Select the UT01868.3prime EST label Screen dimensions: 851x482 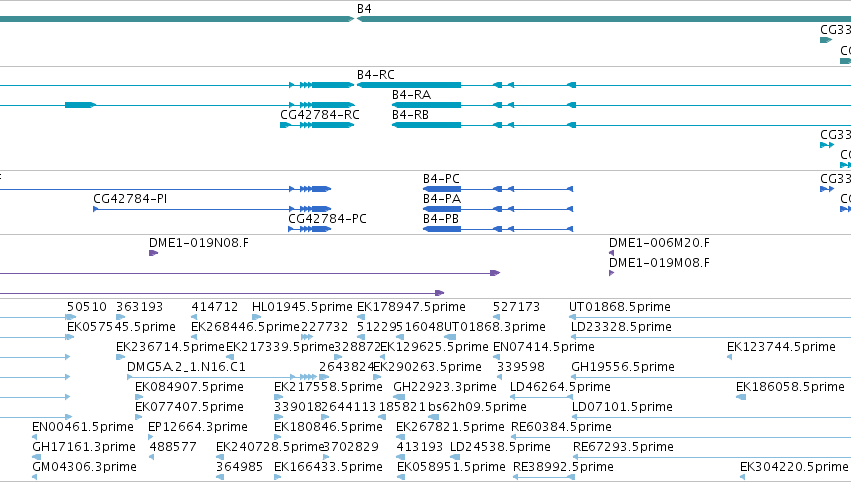495,327
